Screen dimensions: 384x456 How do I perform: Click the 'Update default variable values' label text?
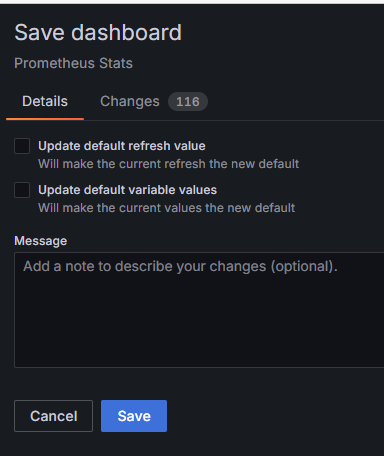[x=127, y=190]
